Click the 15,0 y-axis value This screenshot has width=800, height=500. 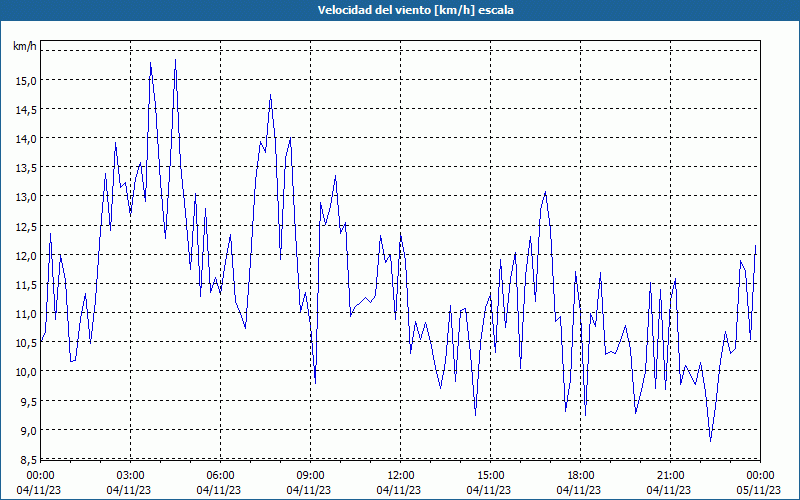(x=26, y=81)
